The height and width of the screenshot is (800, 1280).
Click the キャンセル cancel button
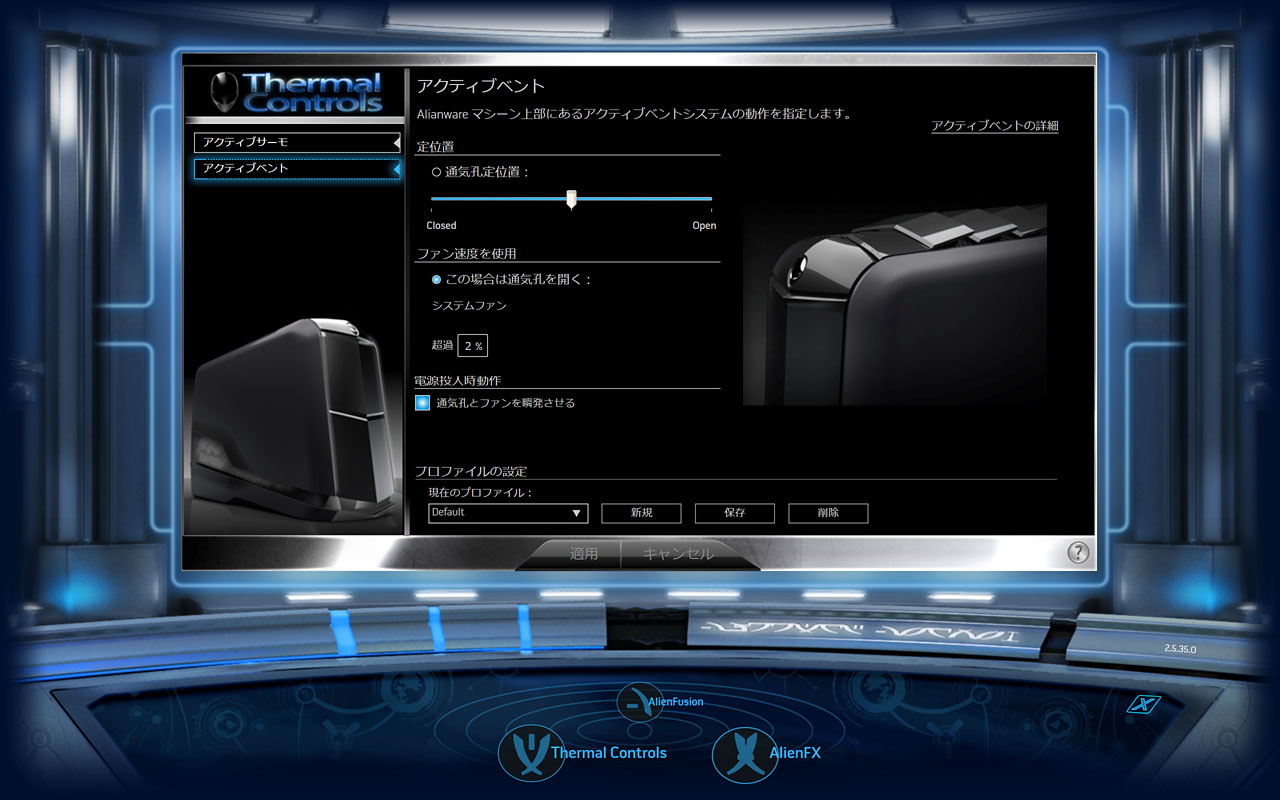tap(678, 554)
